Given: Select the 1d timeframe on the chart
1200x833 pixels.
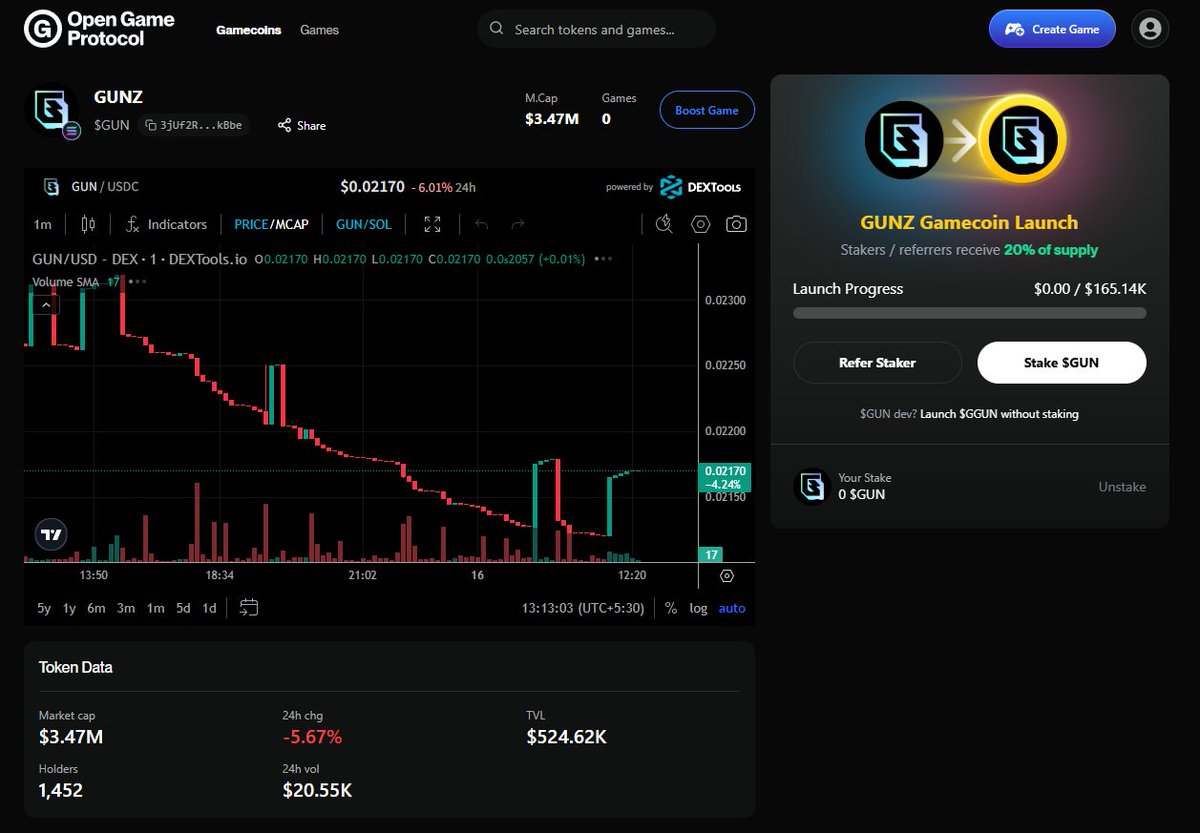Looking at the screenshot, I should (x=209, y=608).
